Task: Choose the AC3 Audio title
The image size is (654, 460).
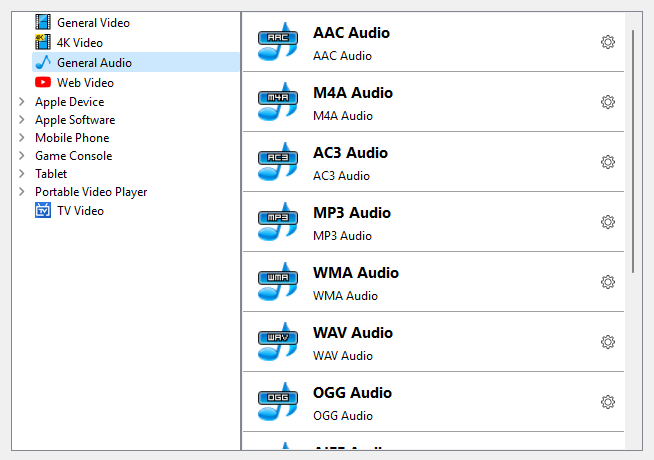Action: click(351, 153)
